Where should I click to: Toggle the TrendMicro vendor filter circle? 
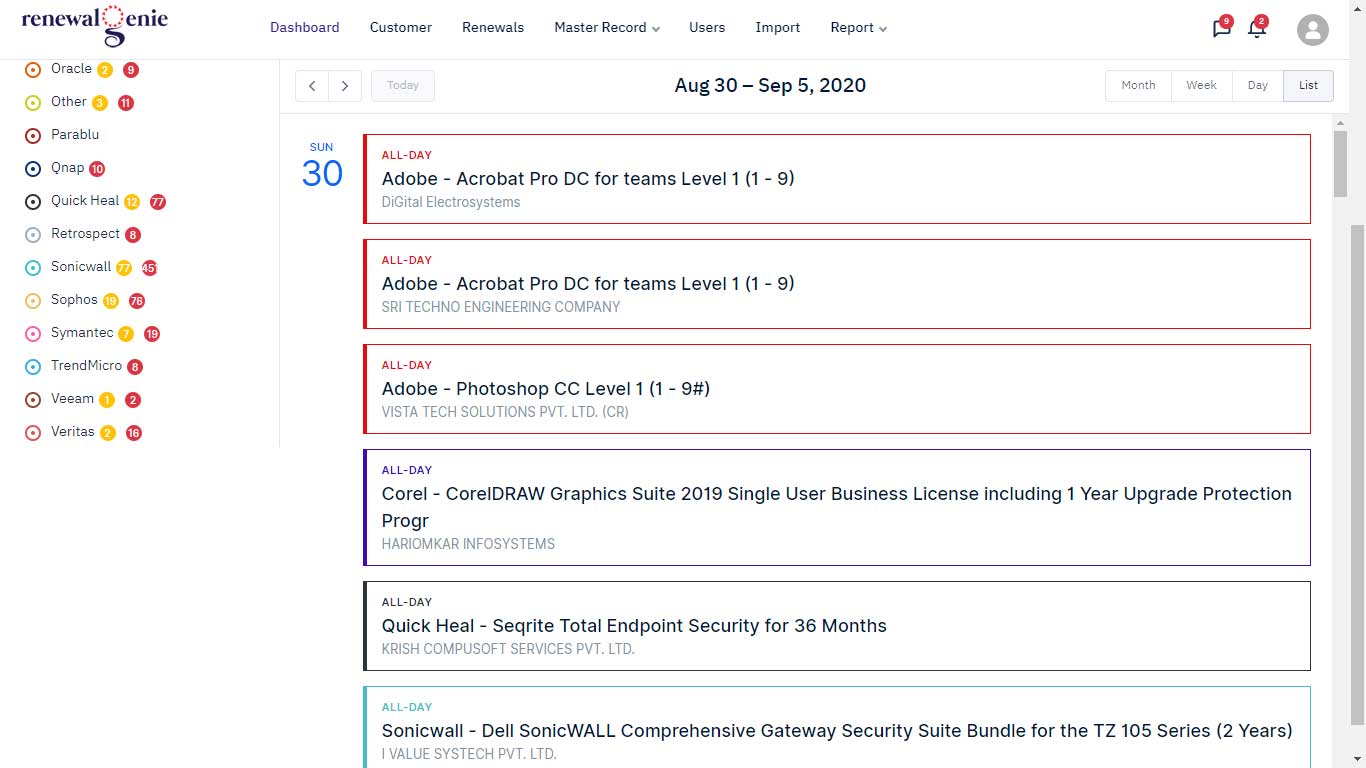[x=33, y=367]
